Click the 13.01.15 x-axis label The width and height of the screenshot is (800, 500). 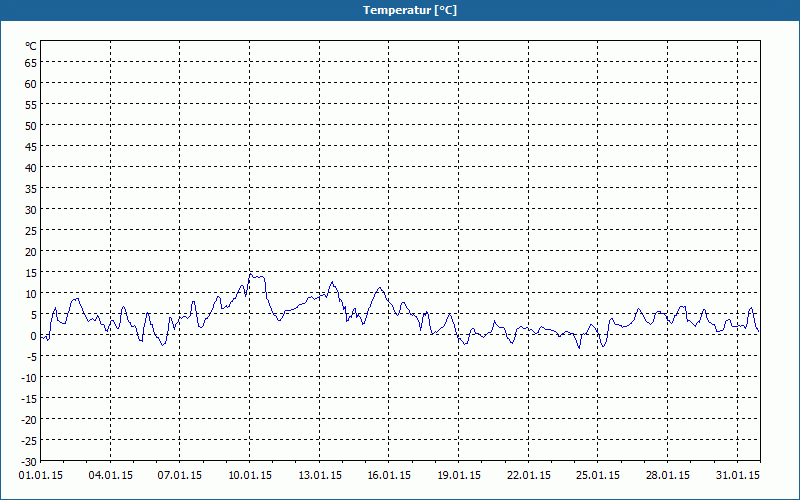click(320, 476)
